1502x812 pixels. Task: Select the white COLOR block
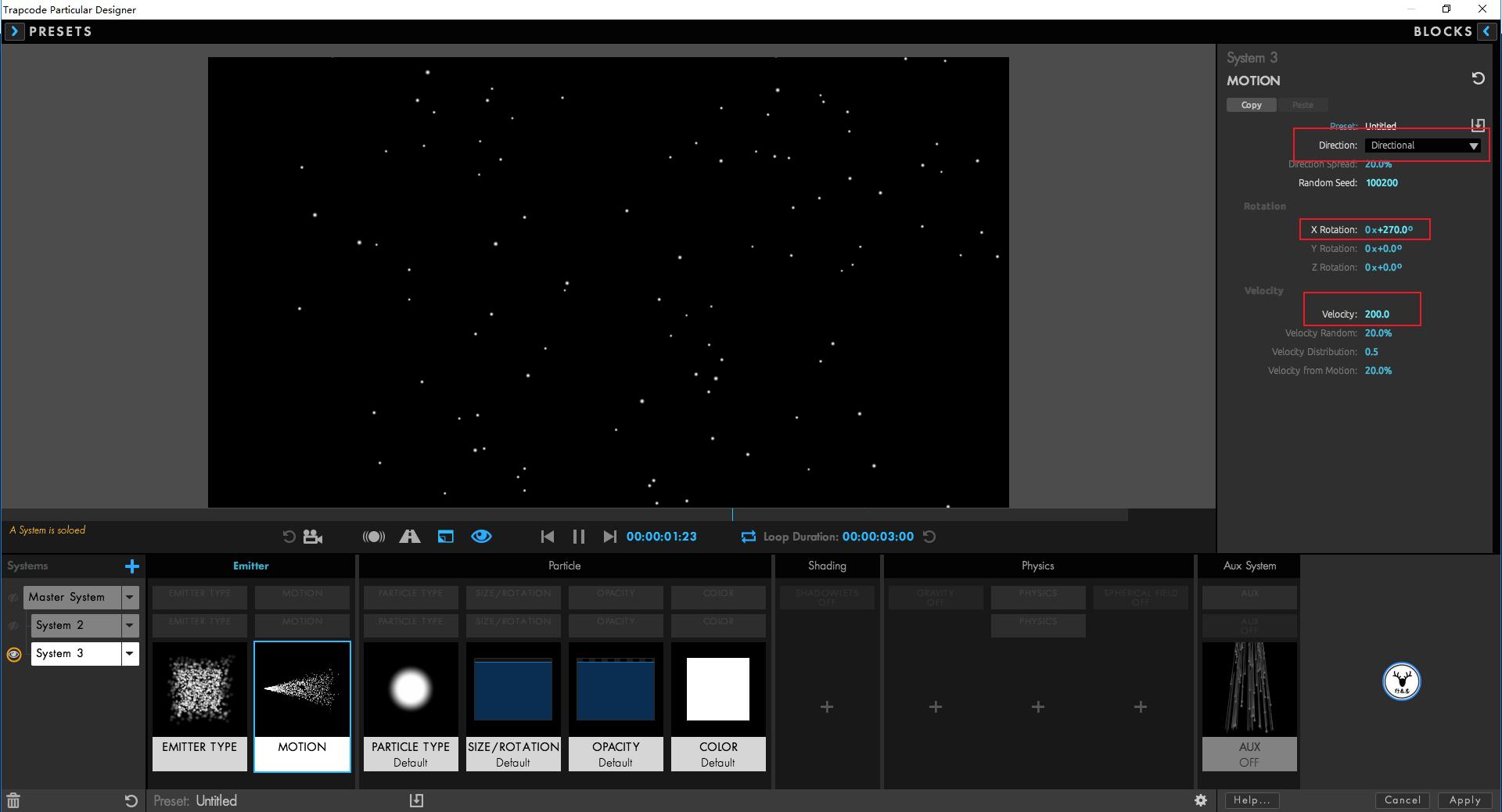click(x=718, y=706)
